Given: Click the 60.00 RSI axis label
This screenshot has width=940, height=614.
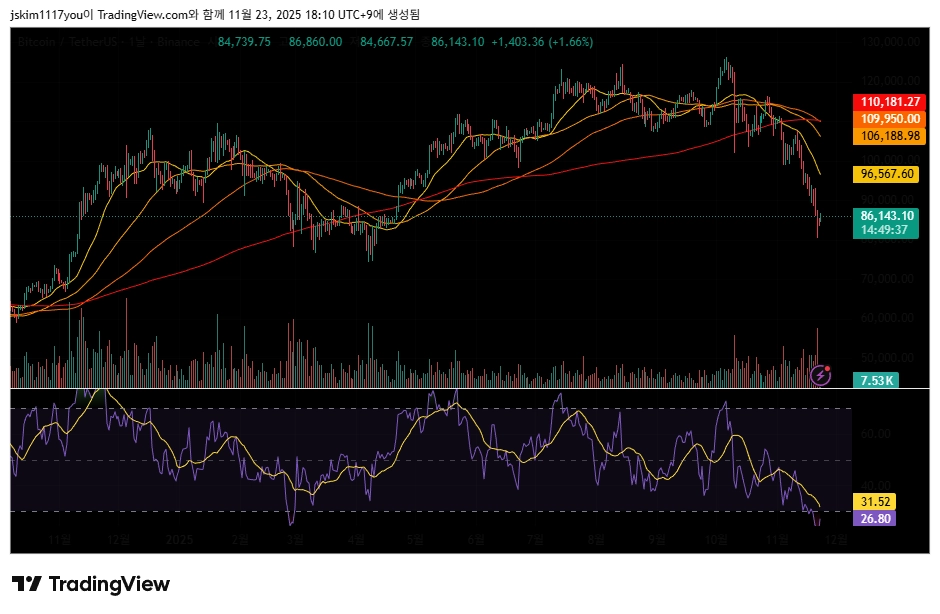Looking at the screenshot, I should 876,434.
